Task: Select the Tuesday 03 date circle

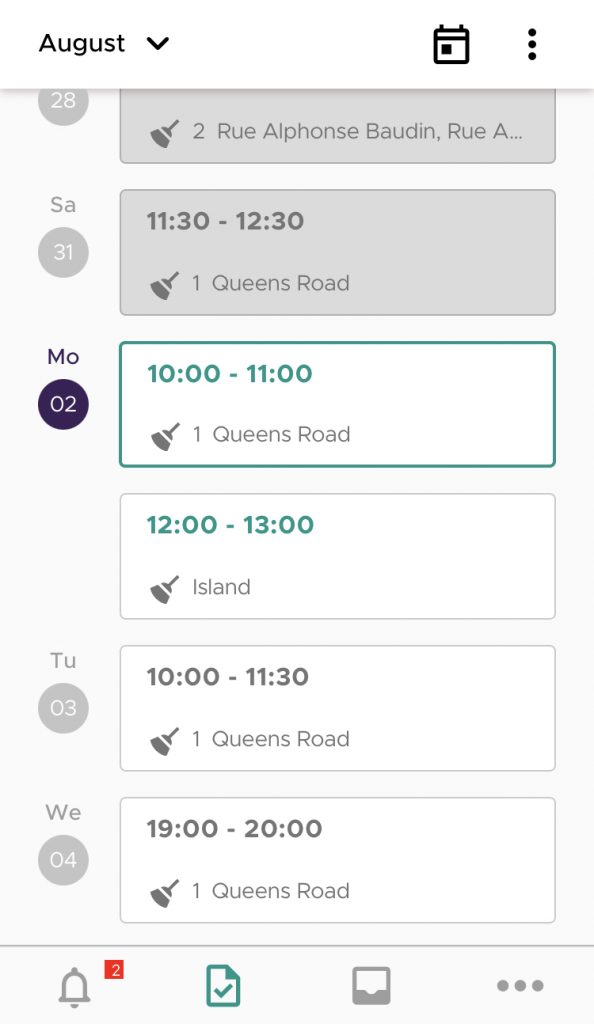Action: pos(63,709)
